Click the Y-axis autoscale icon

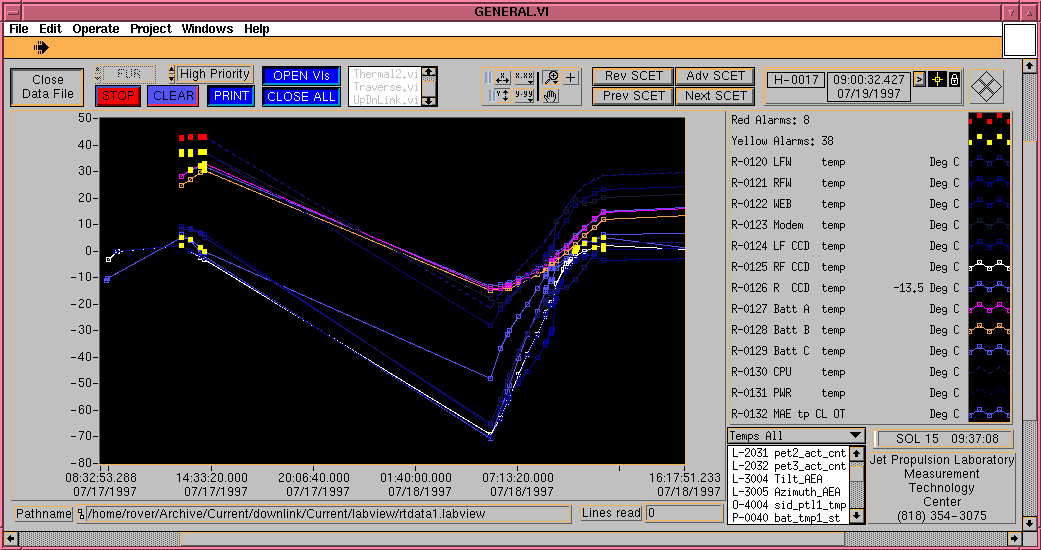pyautogui.click(x=503, y=96)
